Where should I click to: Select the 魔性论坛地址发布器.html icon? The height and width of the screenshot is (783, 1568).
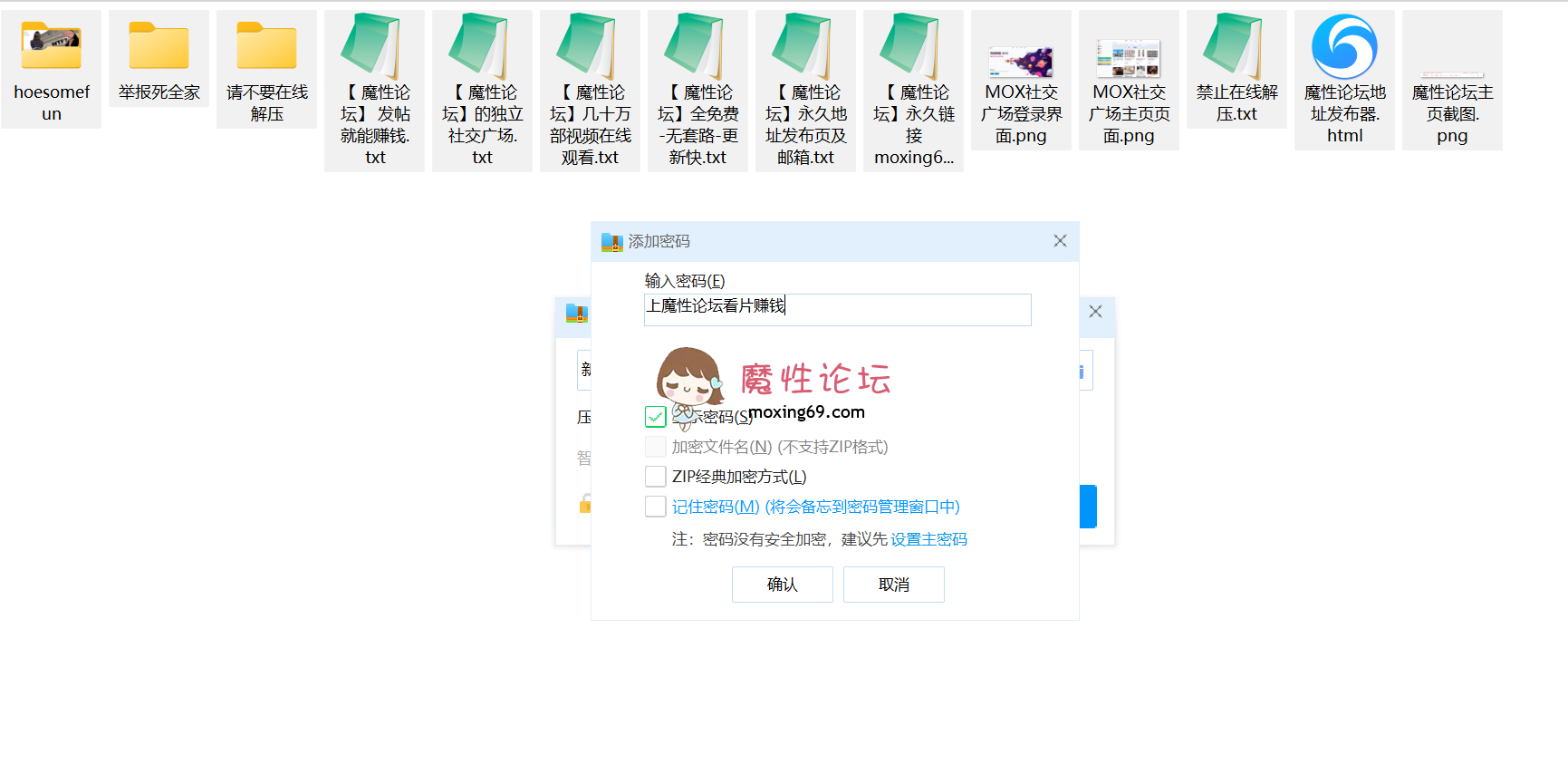(1344, 46)
